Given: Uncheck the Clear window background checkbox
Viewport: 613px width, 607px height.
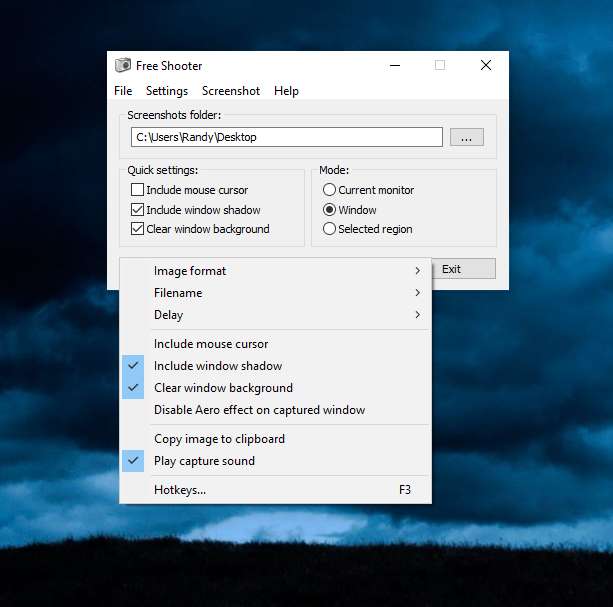Looking at the screenshot, I should tap(137, 229).
